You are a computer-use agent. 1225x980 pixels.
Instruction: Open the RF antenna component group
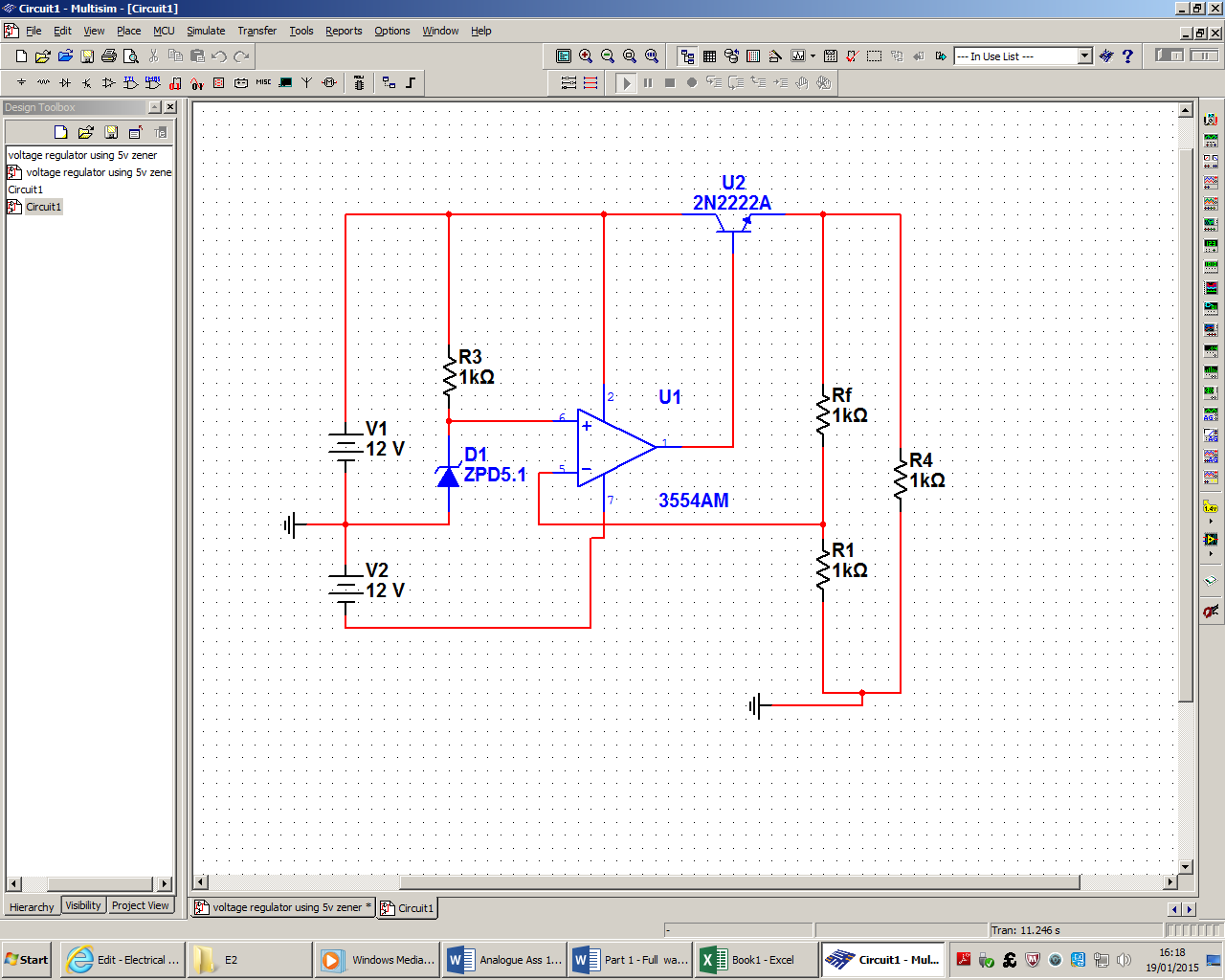pyautogui.click(x=307, y=83)
